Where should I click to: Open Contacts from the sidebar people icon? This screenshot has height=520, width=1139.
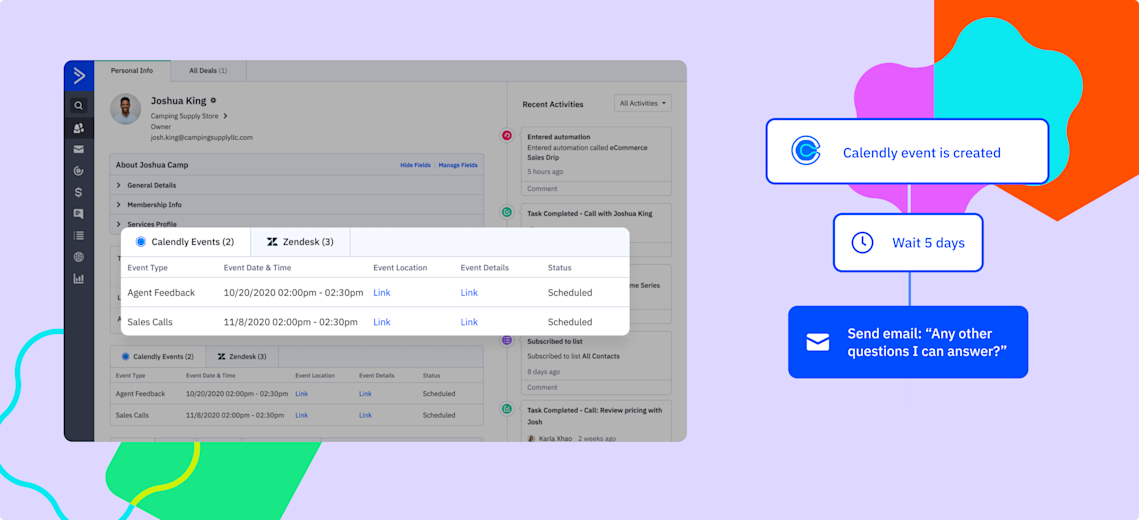[x=78, y=128]
